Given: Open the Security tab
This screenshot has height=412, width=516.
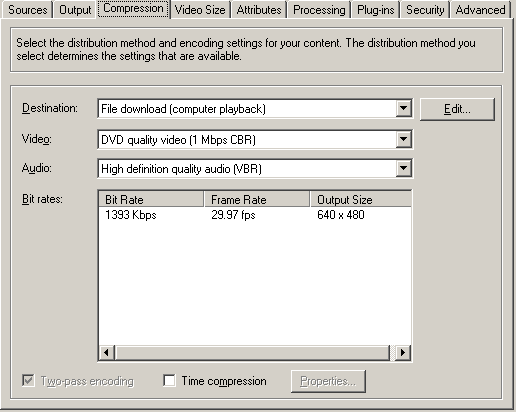Looking at the screenshot, I should 425,10.
